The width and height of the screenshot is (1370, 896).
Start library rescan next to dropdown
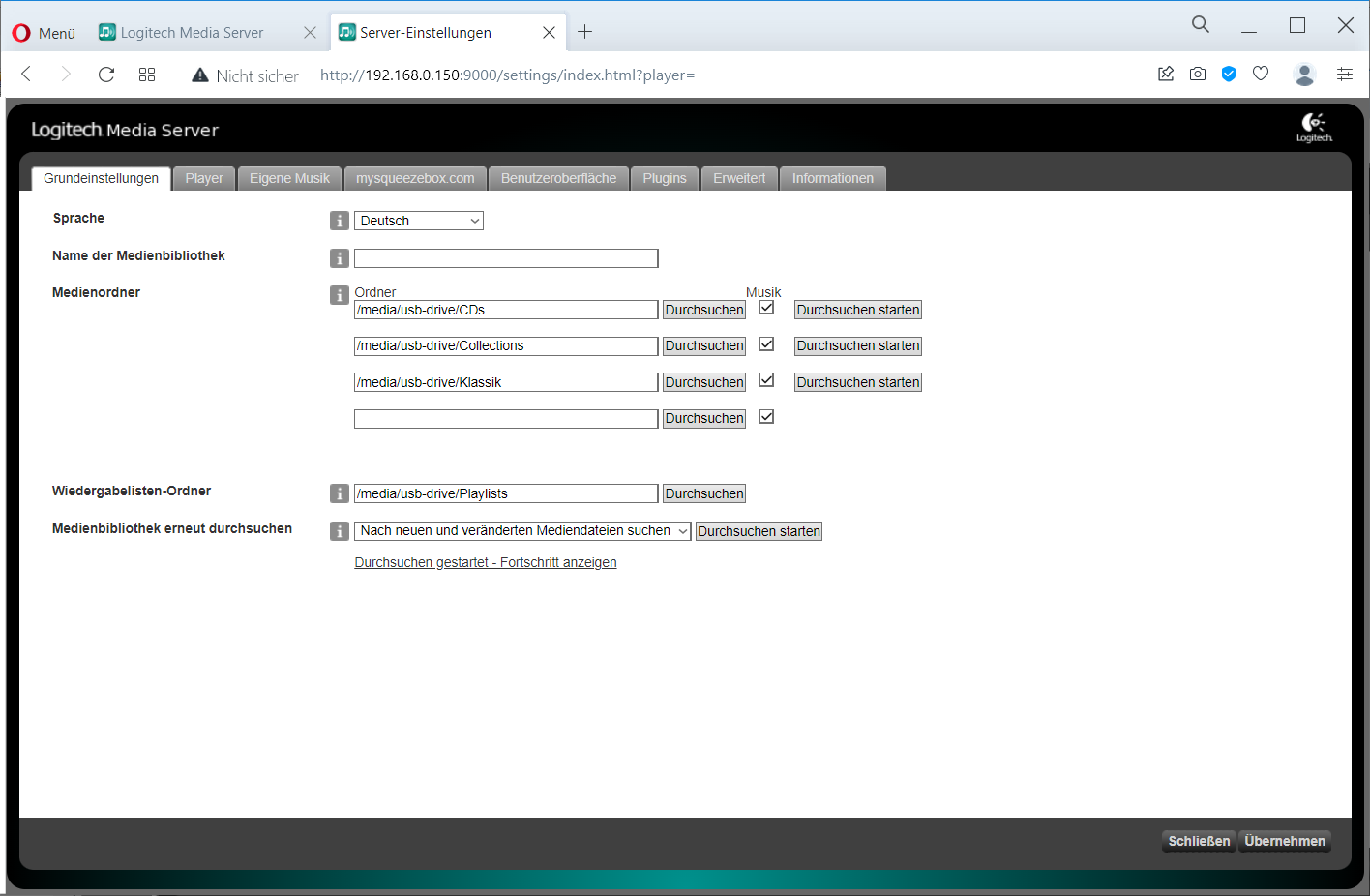coord(759,531)
